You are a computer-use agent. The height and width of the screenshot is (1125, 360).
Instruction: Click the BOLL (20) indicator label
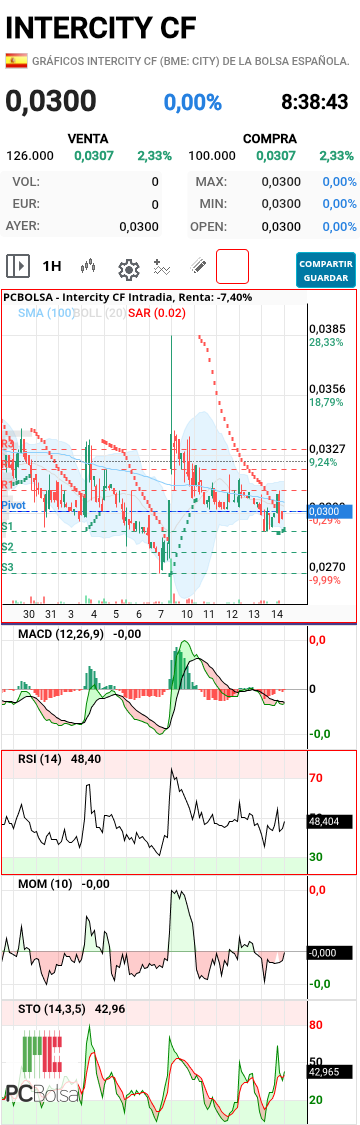coord(101,313)
